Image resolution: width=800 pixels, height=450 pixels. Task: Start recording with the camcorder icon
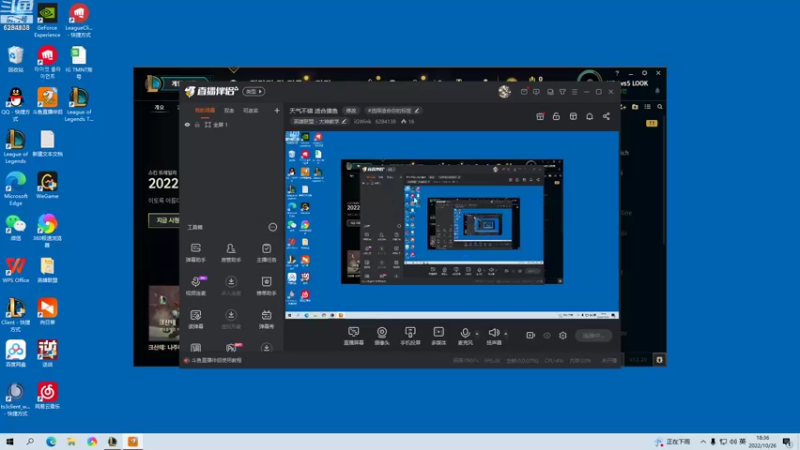pos(531,335)
